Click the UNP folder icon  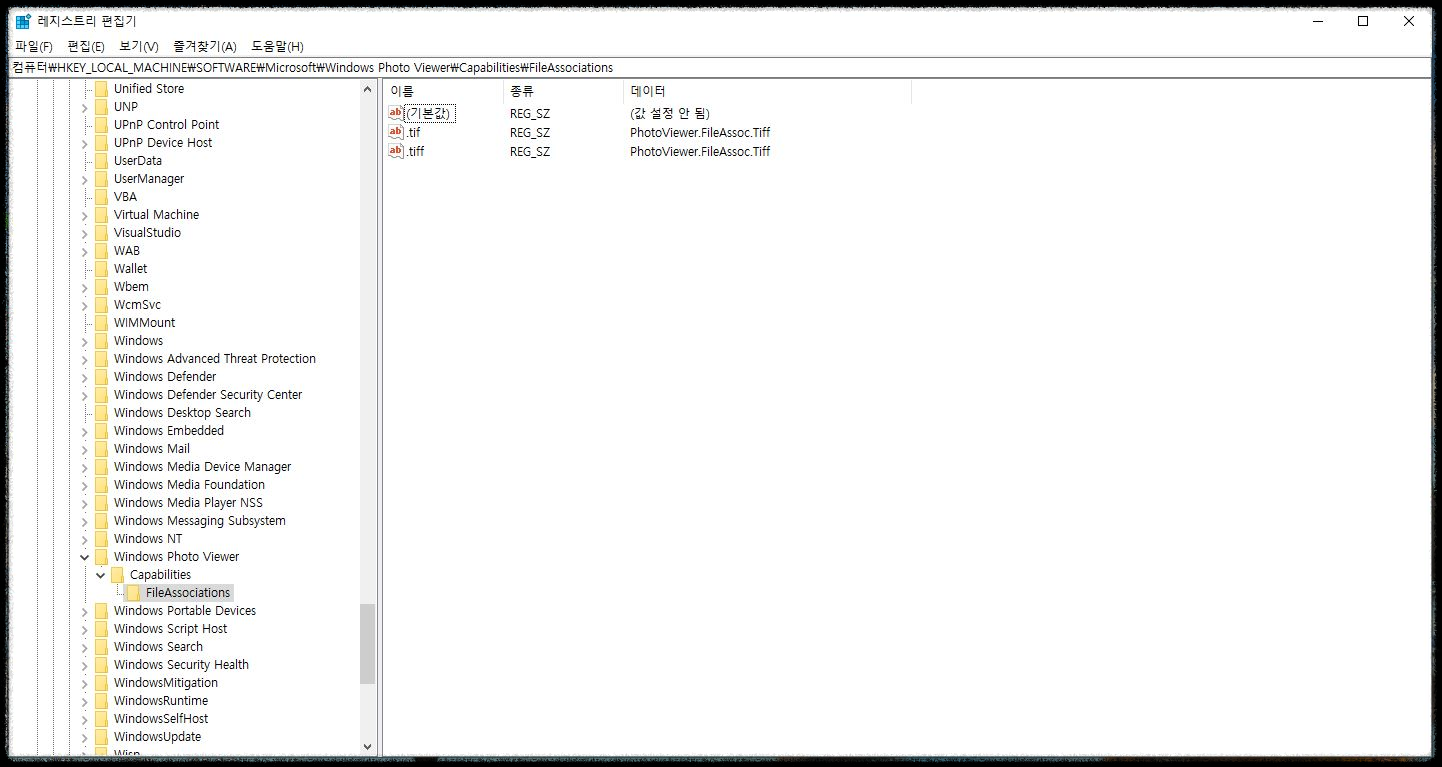point(101,107)
